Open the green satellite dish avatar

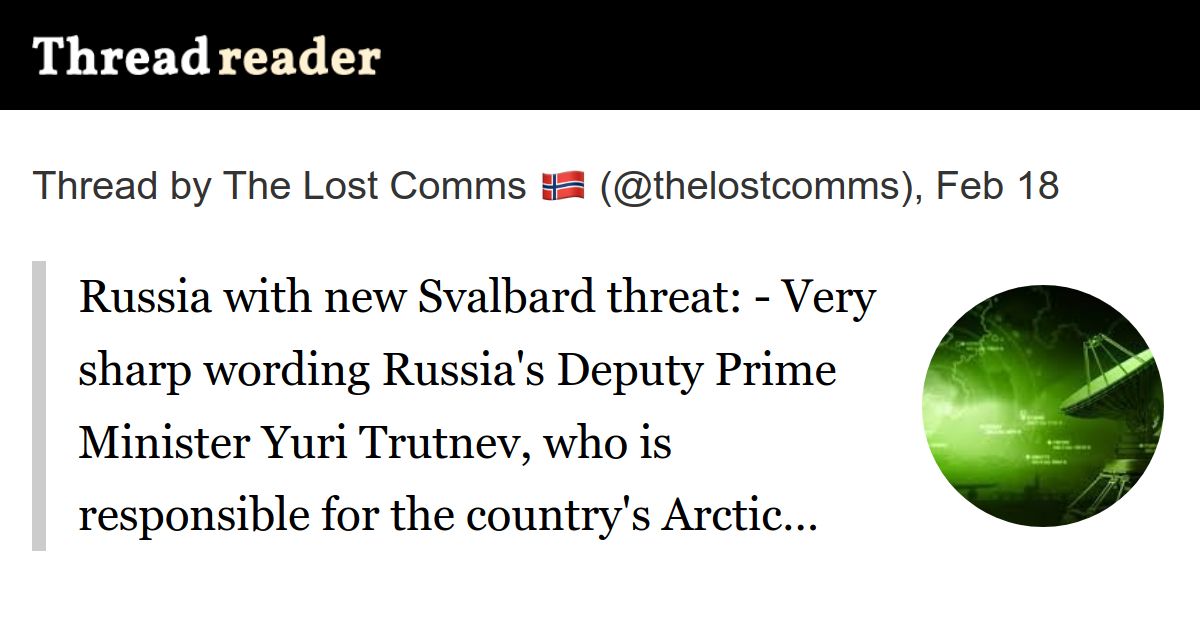[1043, 405]
